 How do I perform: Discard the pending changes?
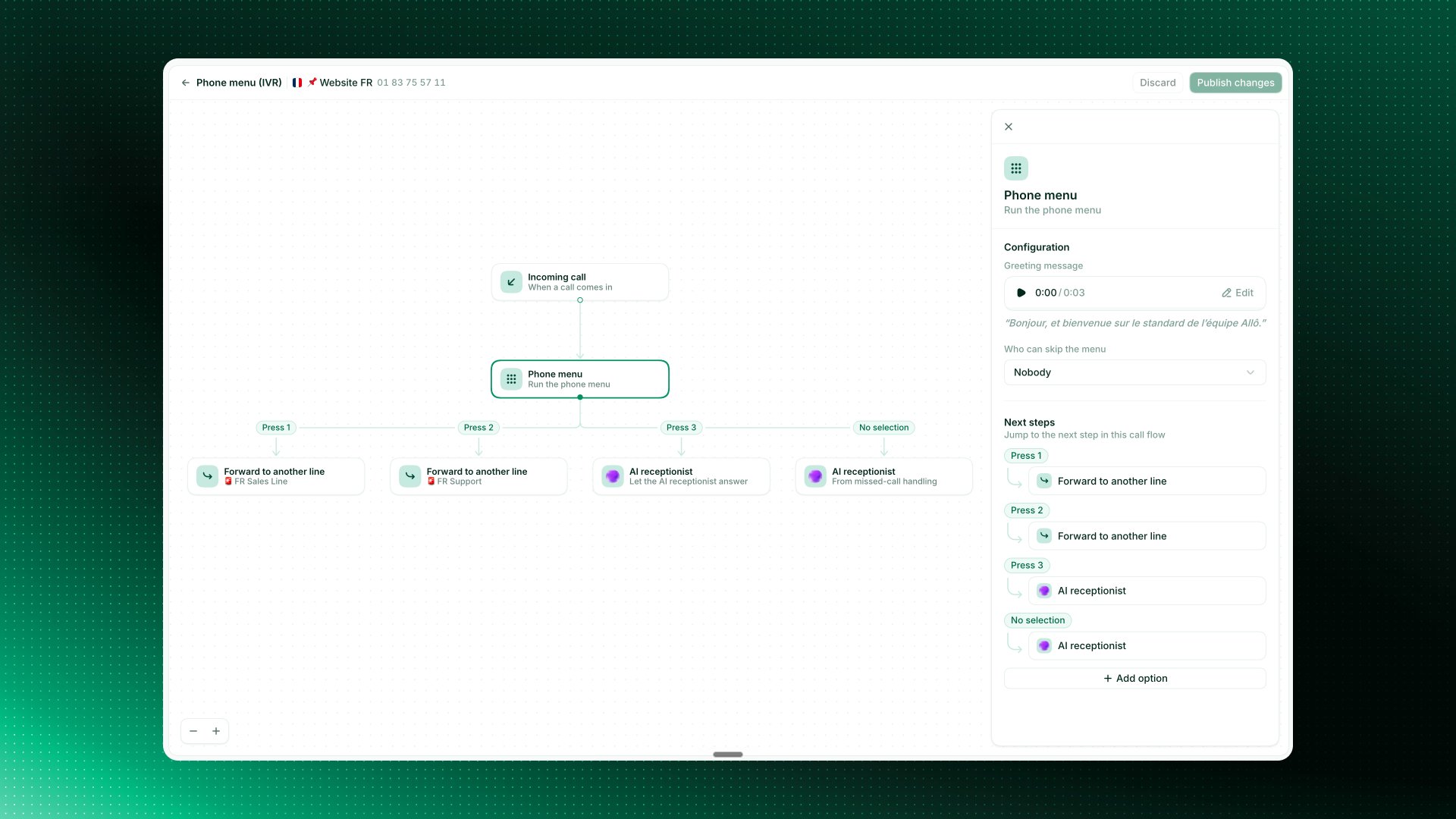pyautogui.click(x=1157, y=83)
